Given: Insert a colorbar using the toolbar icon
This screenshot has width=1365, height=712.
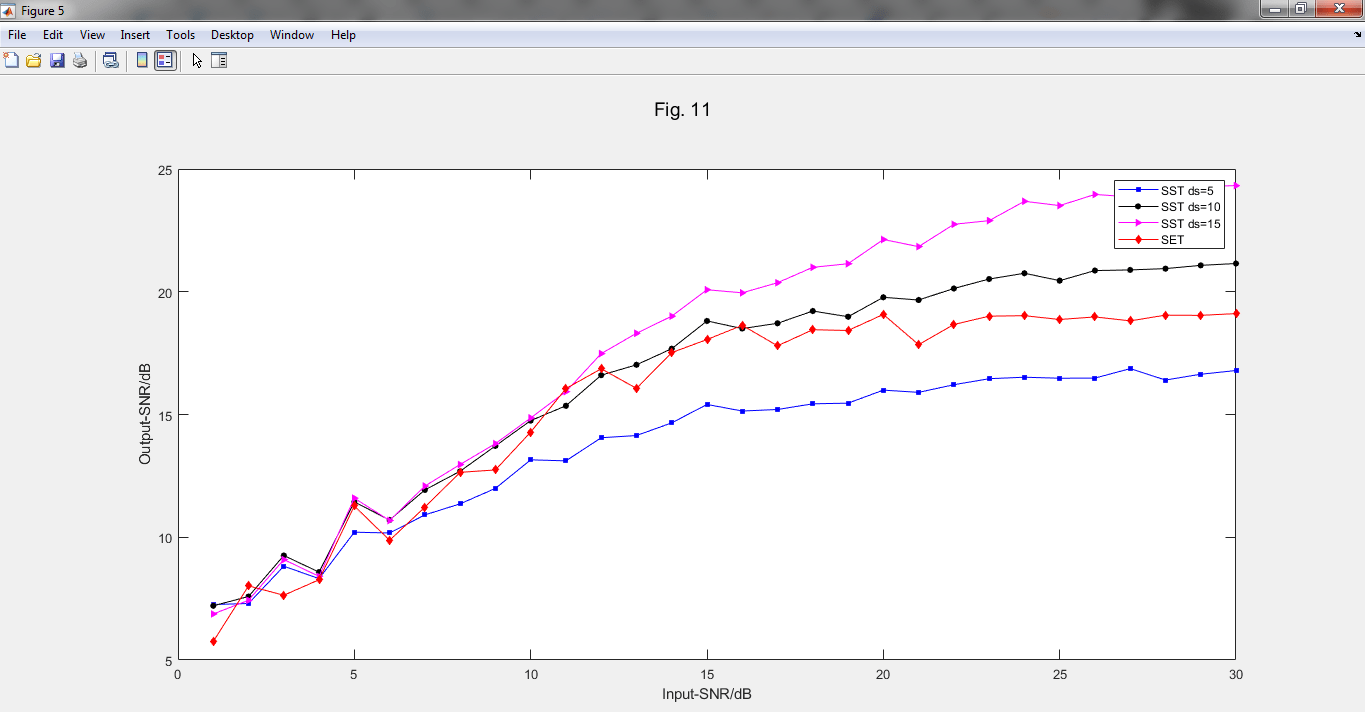Looking at the screenshot, I should (x=142, y=60).
